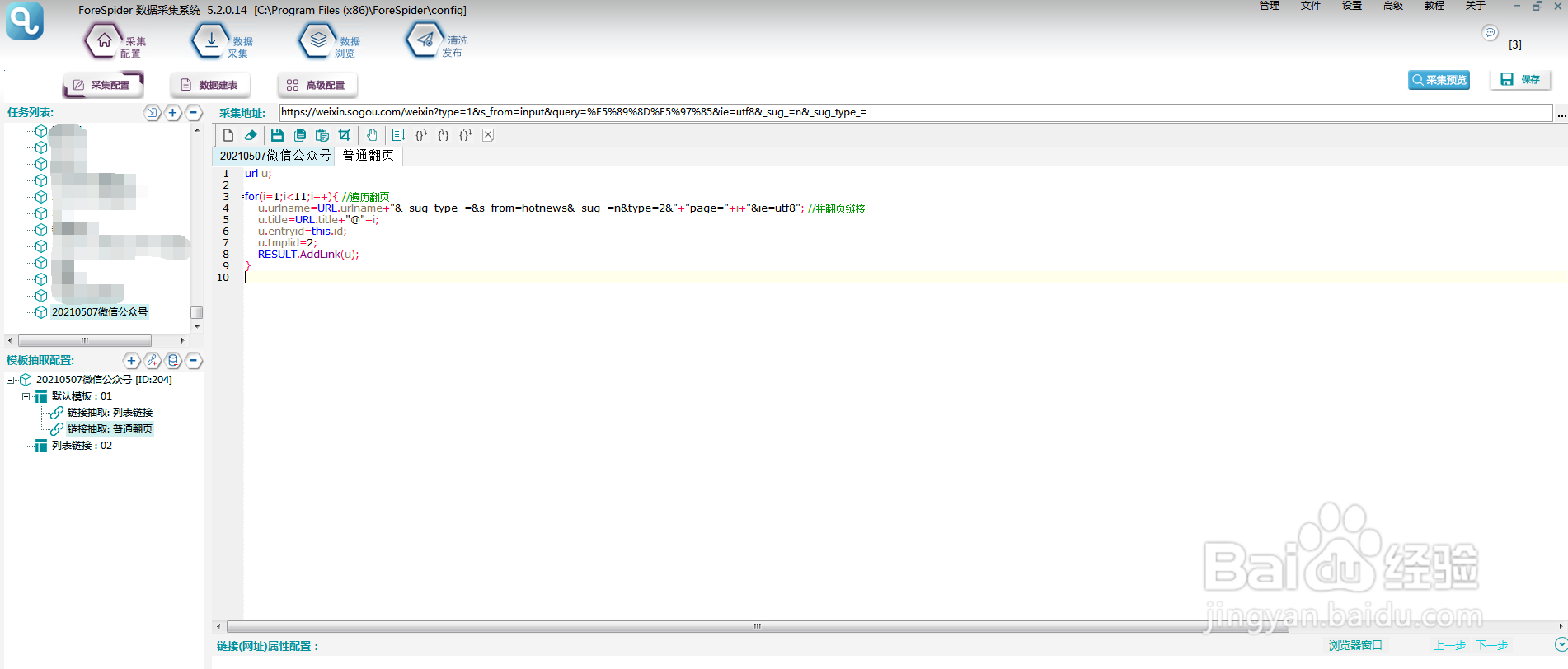Click the 下一步 link
This screenshot has height=669, width=1568.
(x=1492, y=645)
